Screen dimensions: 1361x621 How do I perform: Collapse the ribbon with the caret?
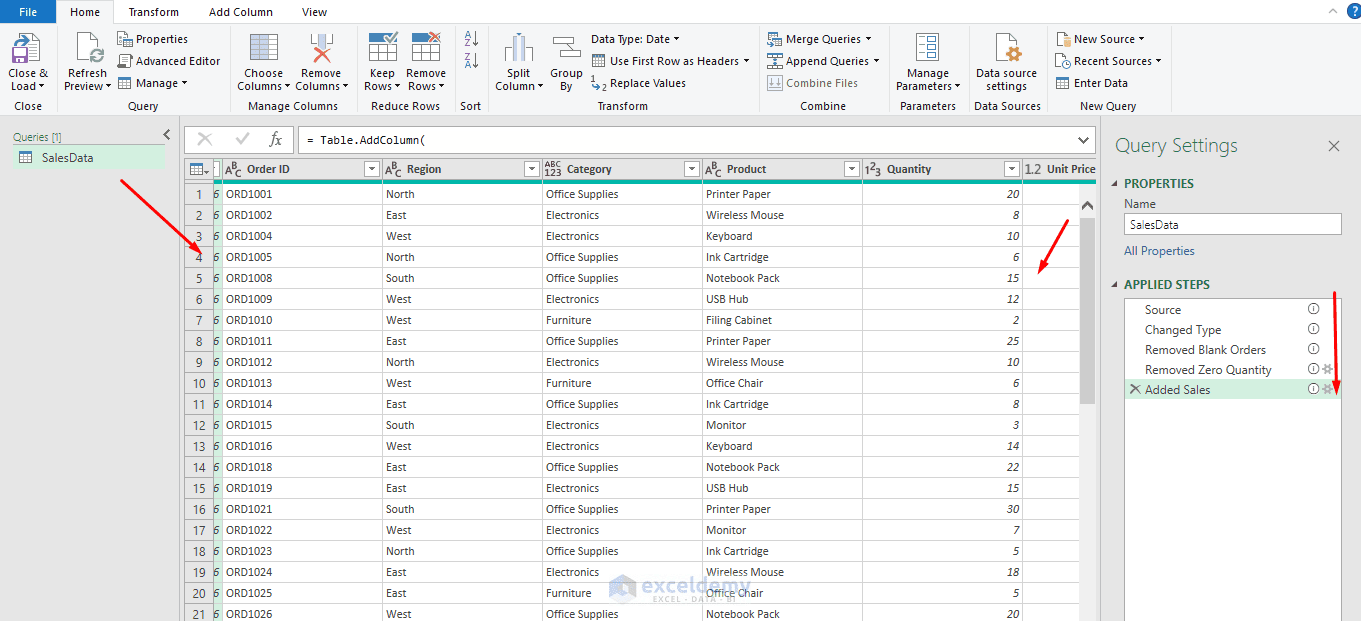pos(1331,11)
